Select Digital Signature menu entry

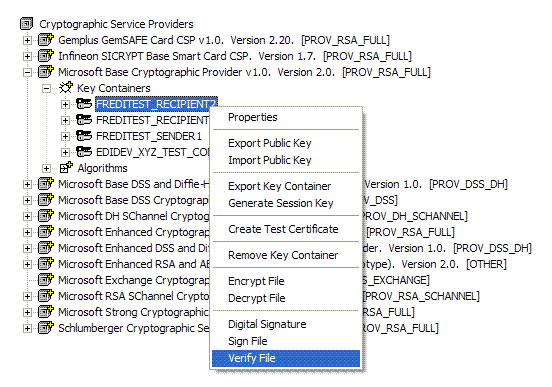pyautogui.click(x=286, y=324)
